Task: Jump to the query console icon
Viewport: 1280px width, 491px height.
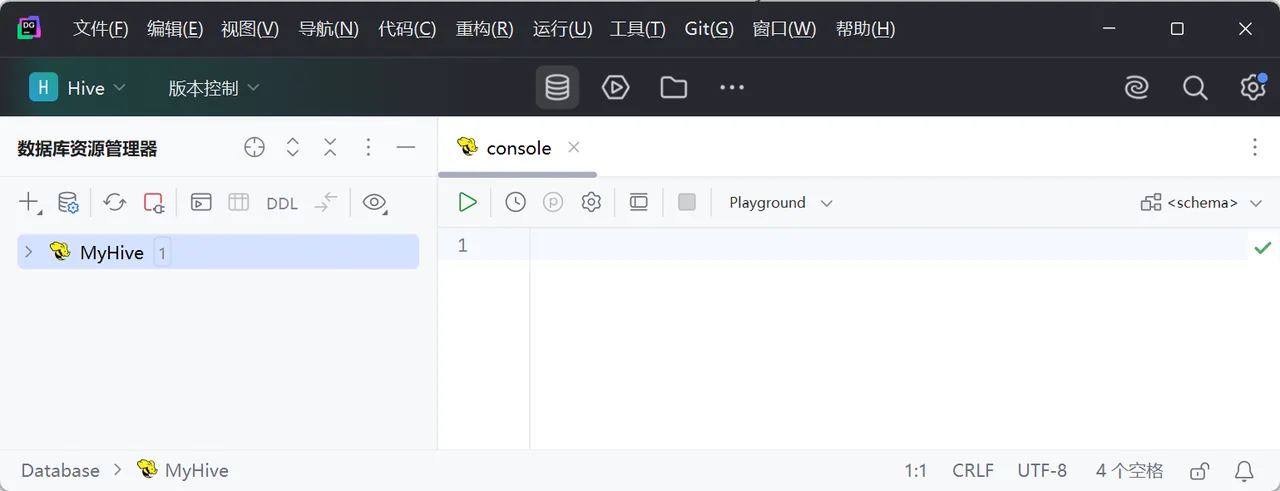Action: (201, 202)
